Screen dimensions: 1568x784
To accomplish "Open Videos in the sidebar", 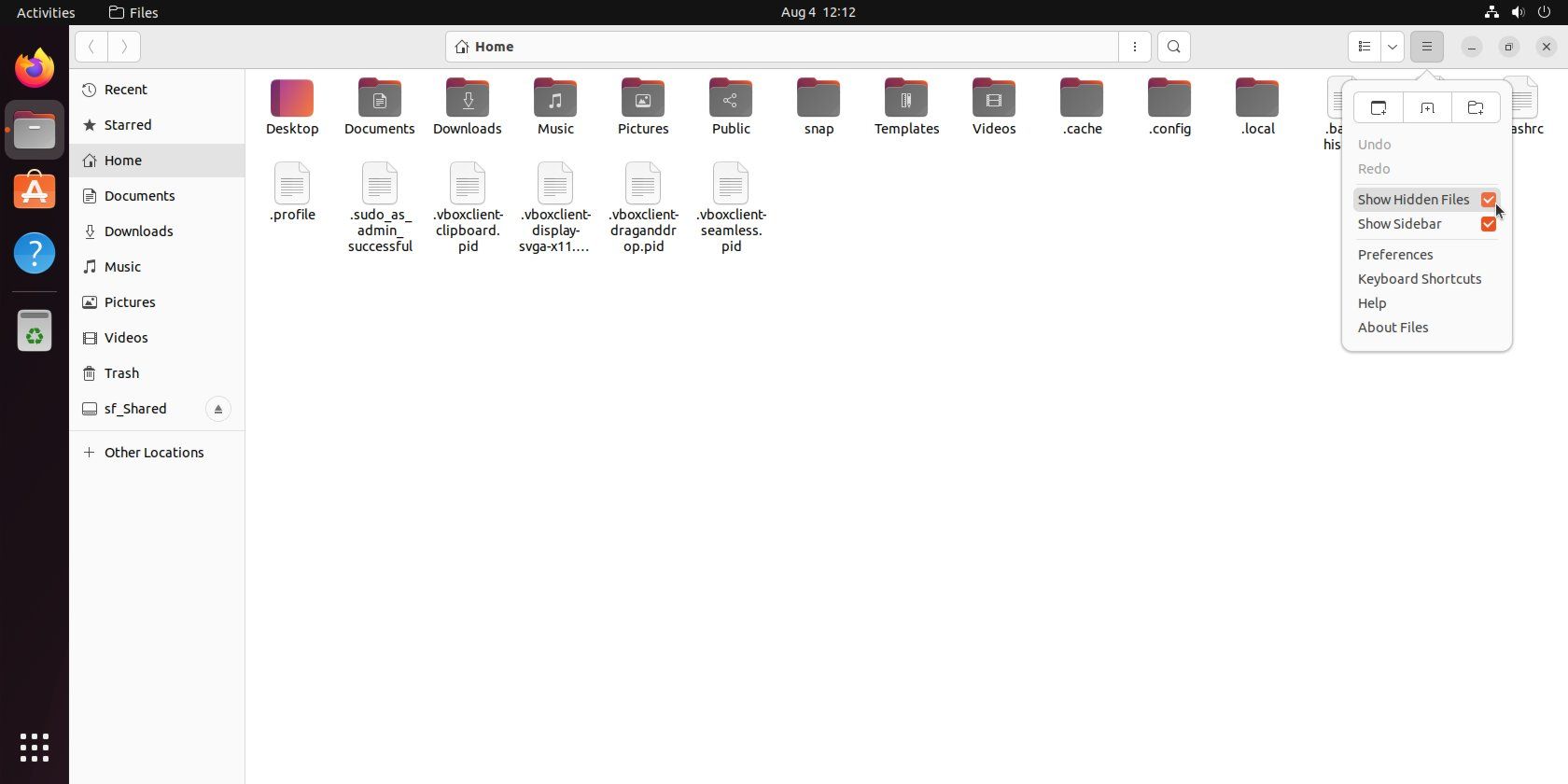I will click(157, 338).
